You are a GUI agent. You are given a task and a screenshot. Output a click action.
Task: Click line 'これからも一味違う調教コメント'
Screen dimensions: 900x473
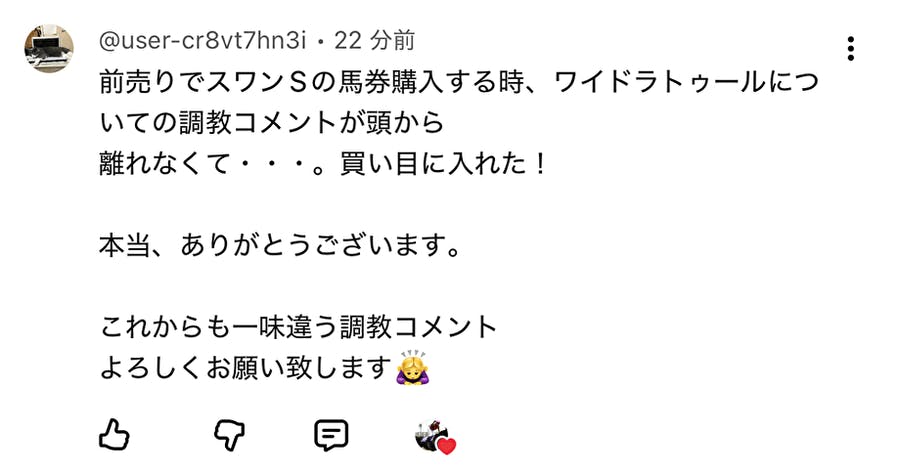tap(298, 327)
